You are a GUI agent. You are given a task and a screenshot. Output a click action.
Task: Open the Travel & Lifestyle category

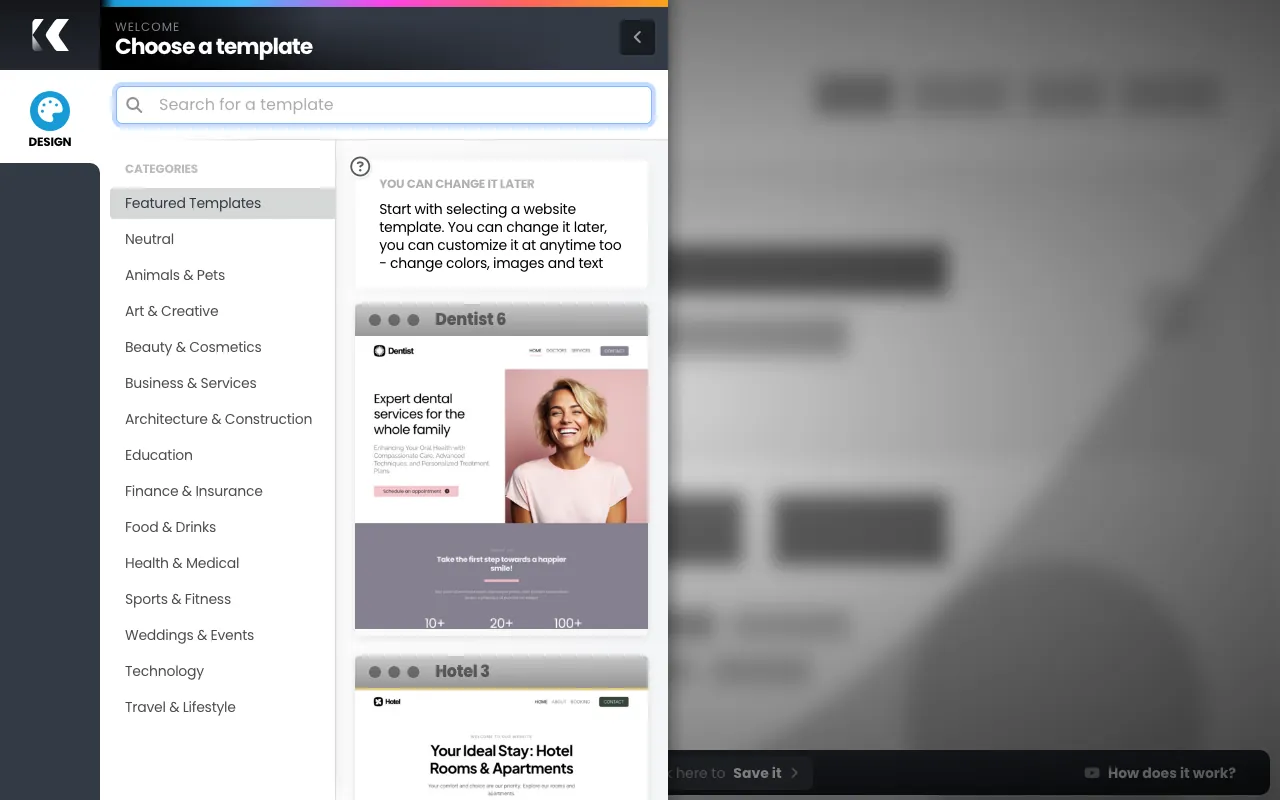pyautogui.click(x=222, y=707)
